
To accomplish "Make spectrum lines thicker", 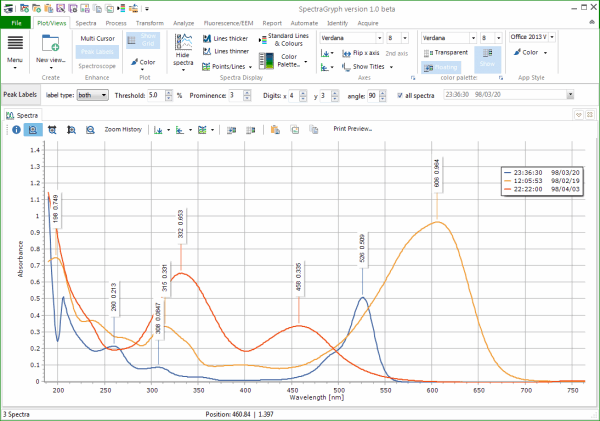I will (x=226, y=38).
